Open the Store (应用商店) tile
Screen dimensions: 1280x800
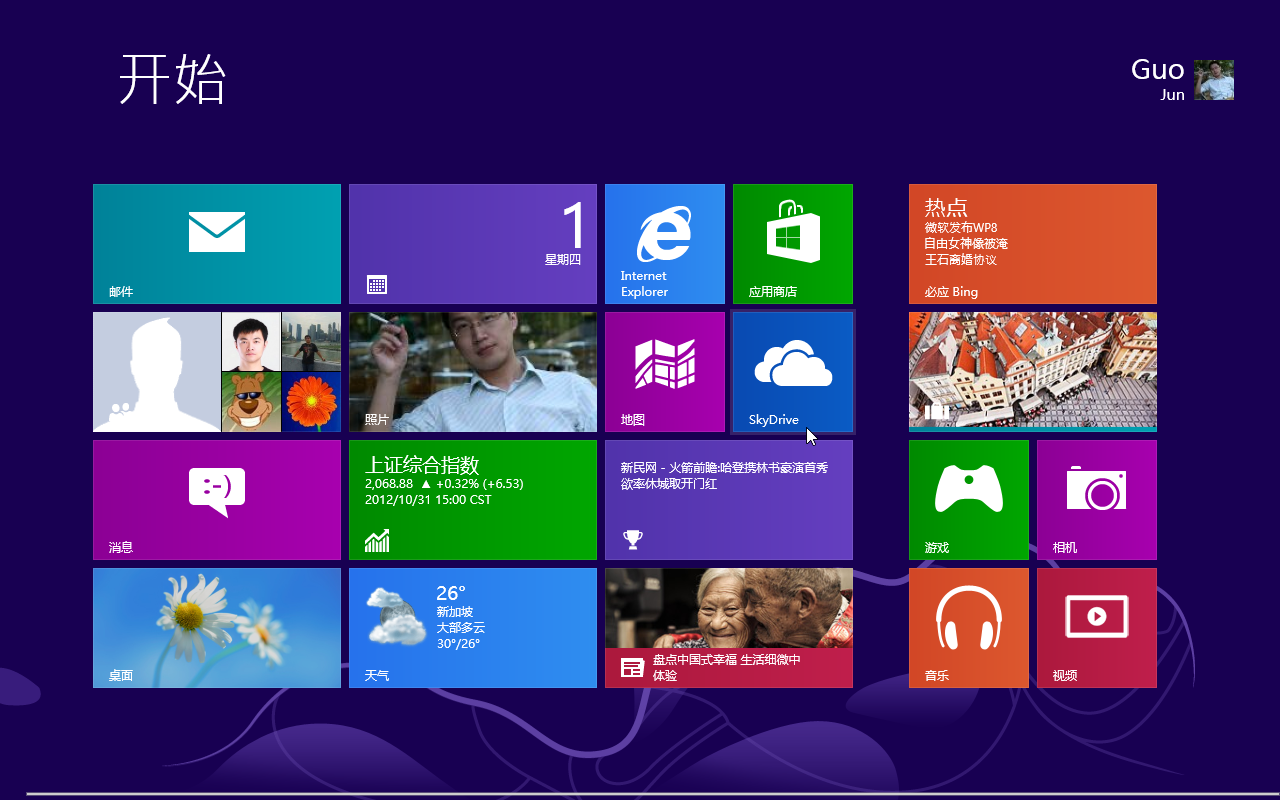[792, 243]
